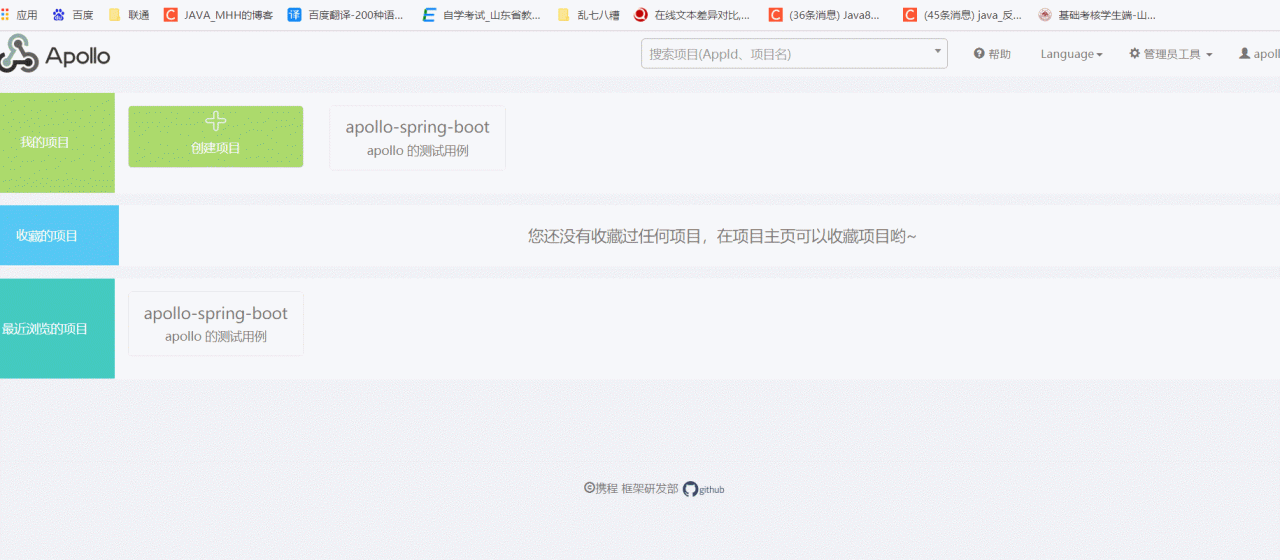Click the no-favorites message text
The image size is (1280, 560).
722,236
